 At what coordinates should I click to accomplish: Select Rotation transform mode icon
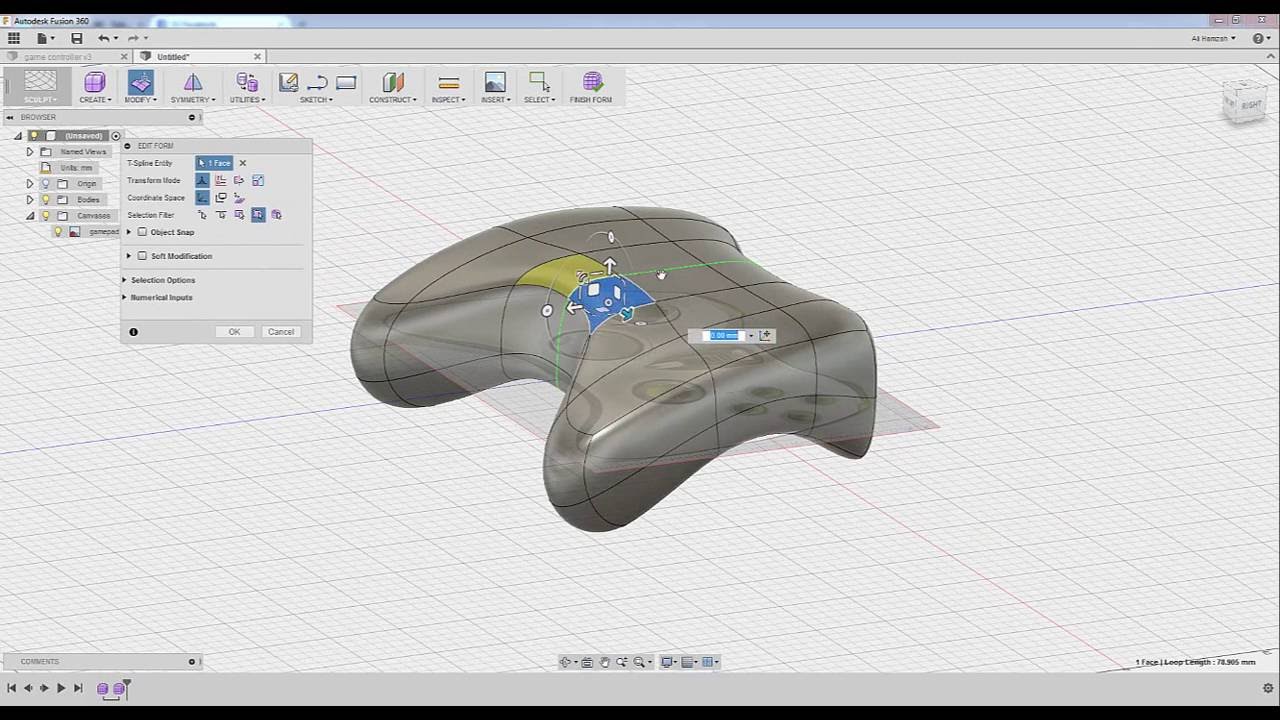tap(239, 181)
